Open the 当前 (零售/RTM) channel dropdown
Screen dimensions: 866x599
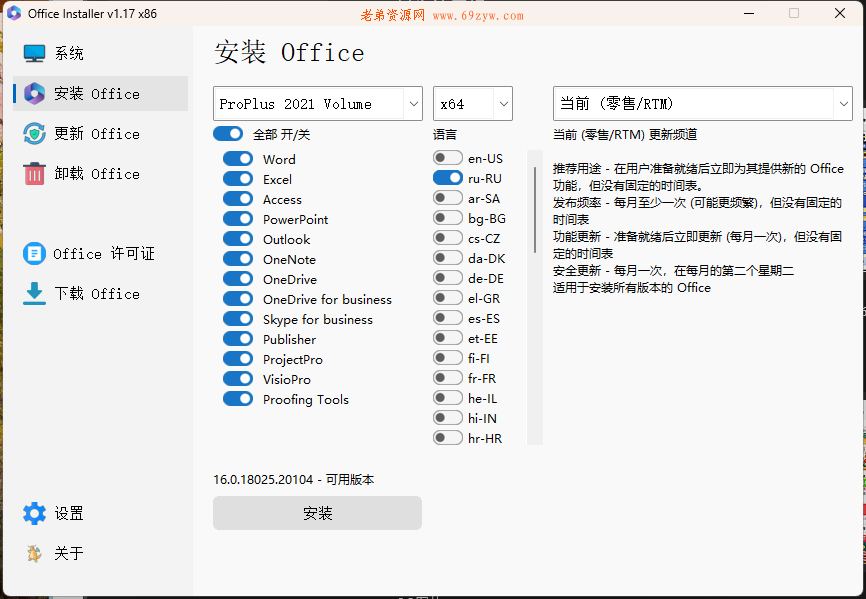(x=703, y=103)
